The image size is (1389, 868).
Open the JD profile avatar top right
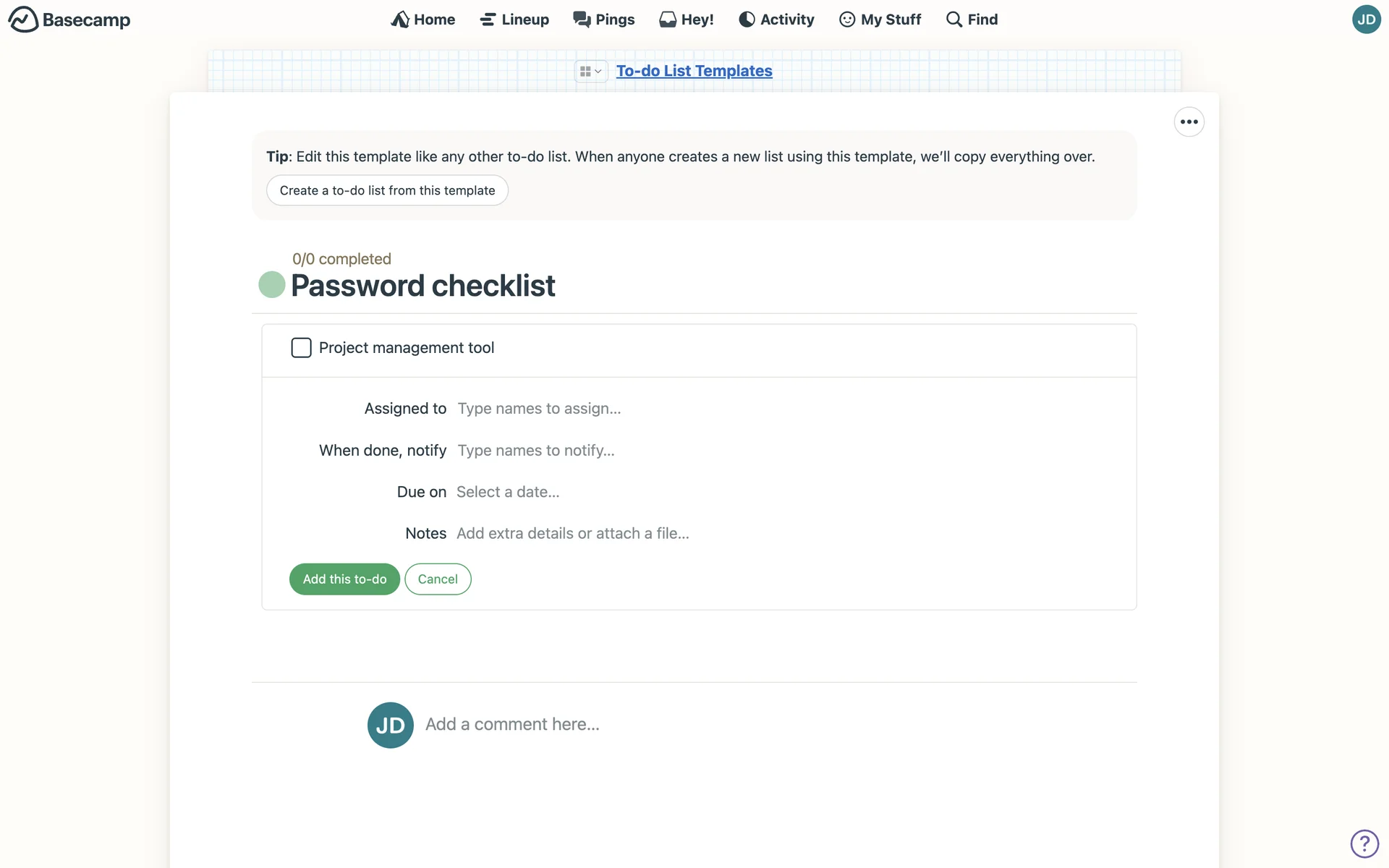pyautogui.click(x=1366, y=20)
